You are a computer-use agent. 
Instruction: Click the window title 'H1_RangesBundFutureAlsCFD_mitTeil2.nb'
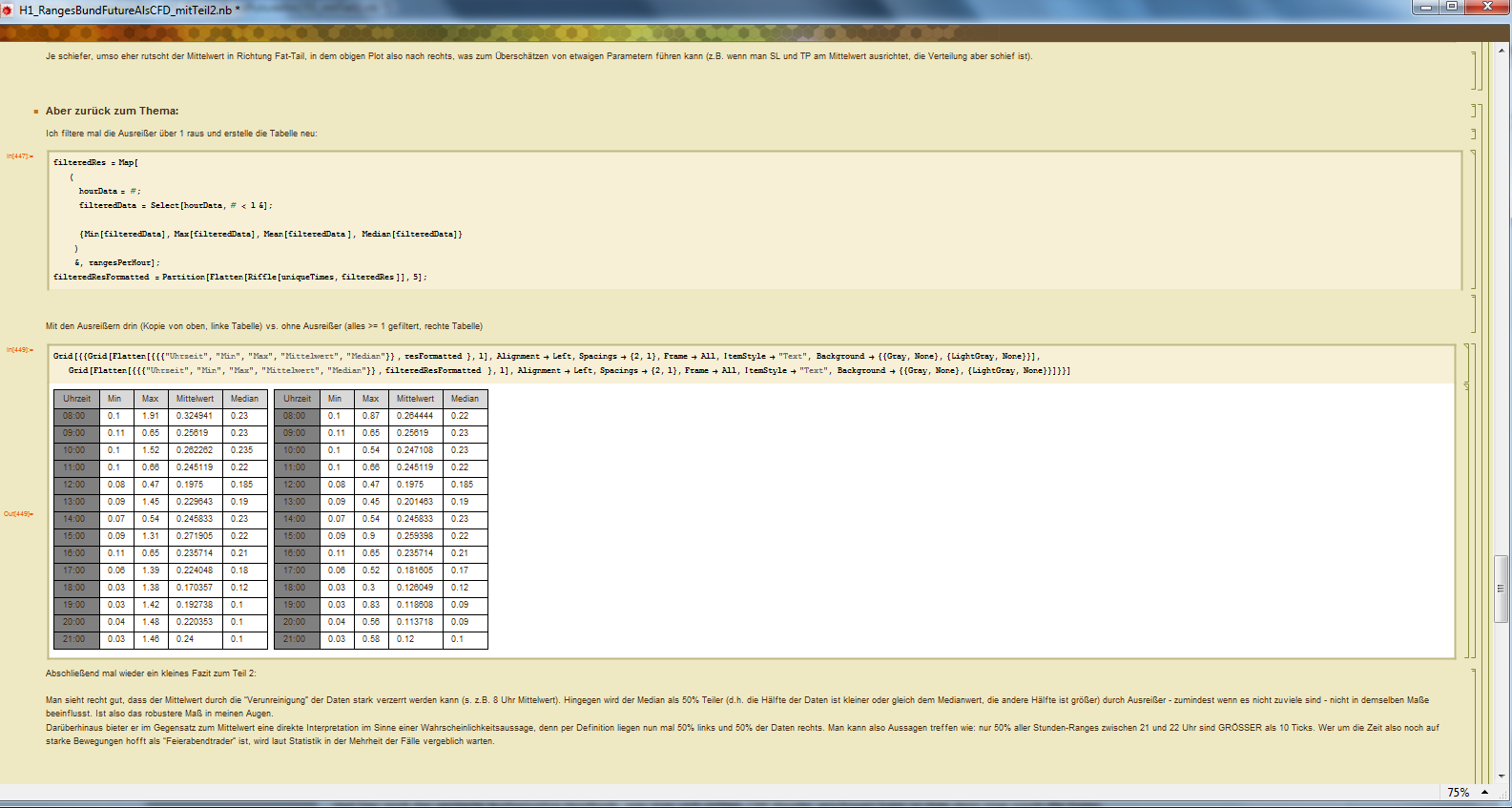(125, 10)
